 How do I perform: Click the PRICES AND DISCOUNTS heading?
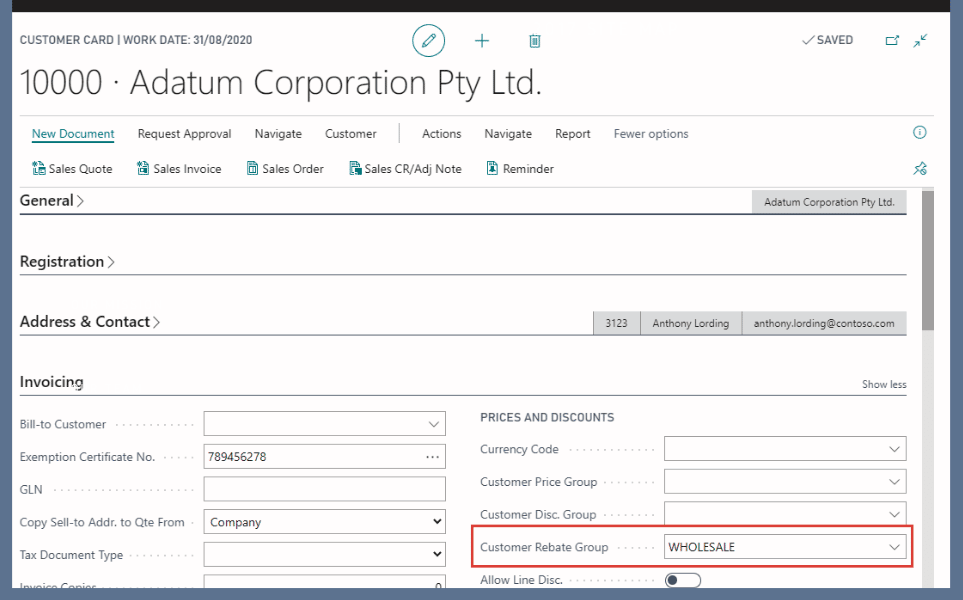pyautogui.click(x=547, y=418)
